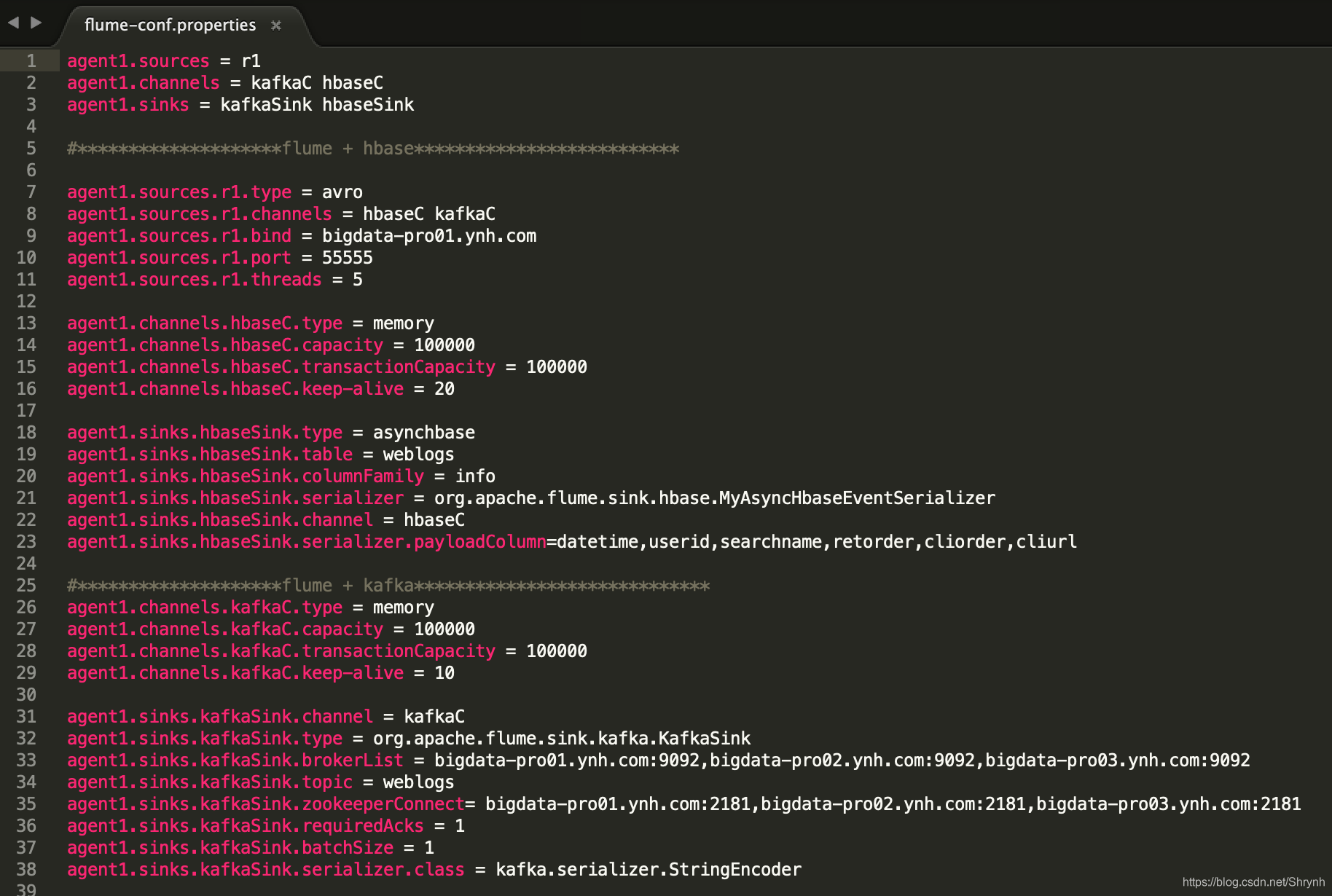This screenshot has height=896, width=1332.
Task: Click bind value bigdata-pro01.ynh.com on line 9
Action: (x=429, y=235)
